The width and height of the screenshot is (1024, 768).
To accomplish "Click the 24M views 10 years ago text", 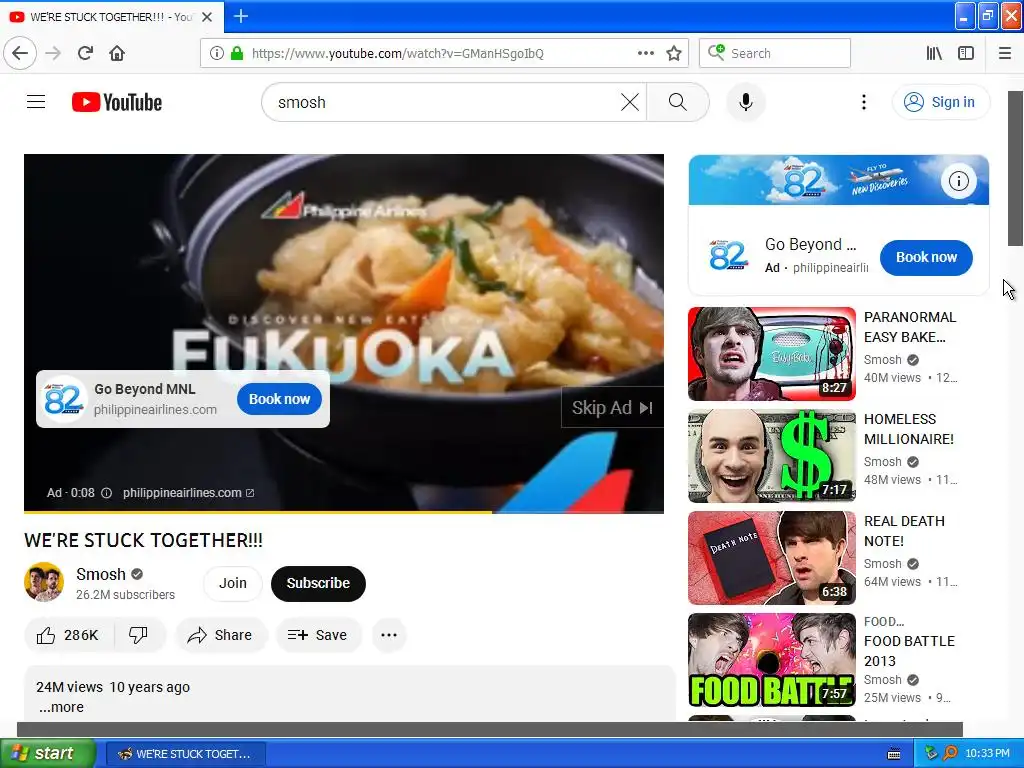I will click(113, 687).
